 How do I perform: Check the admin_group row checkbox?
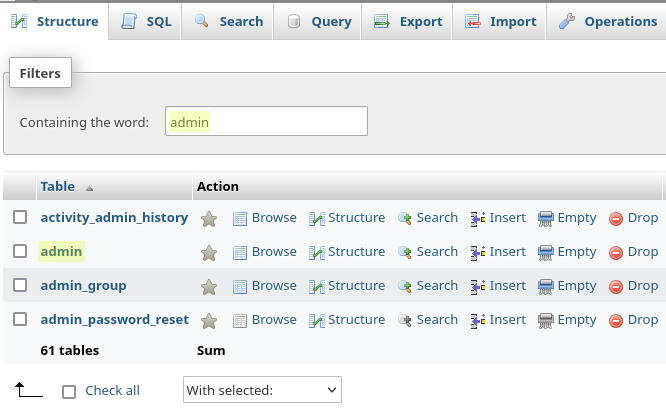click(20, 285)
